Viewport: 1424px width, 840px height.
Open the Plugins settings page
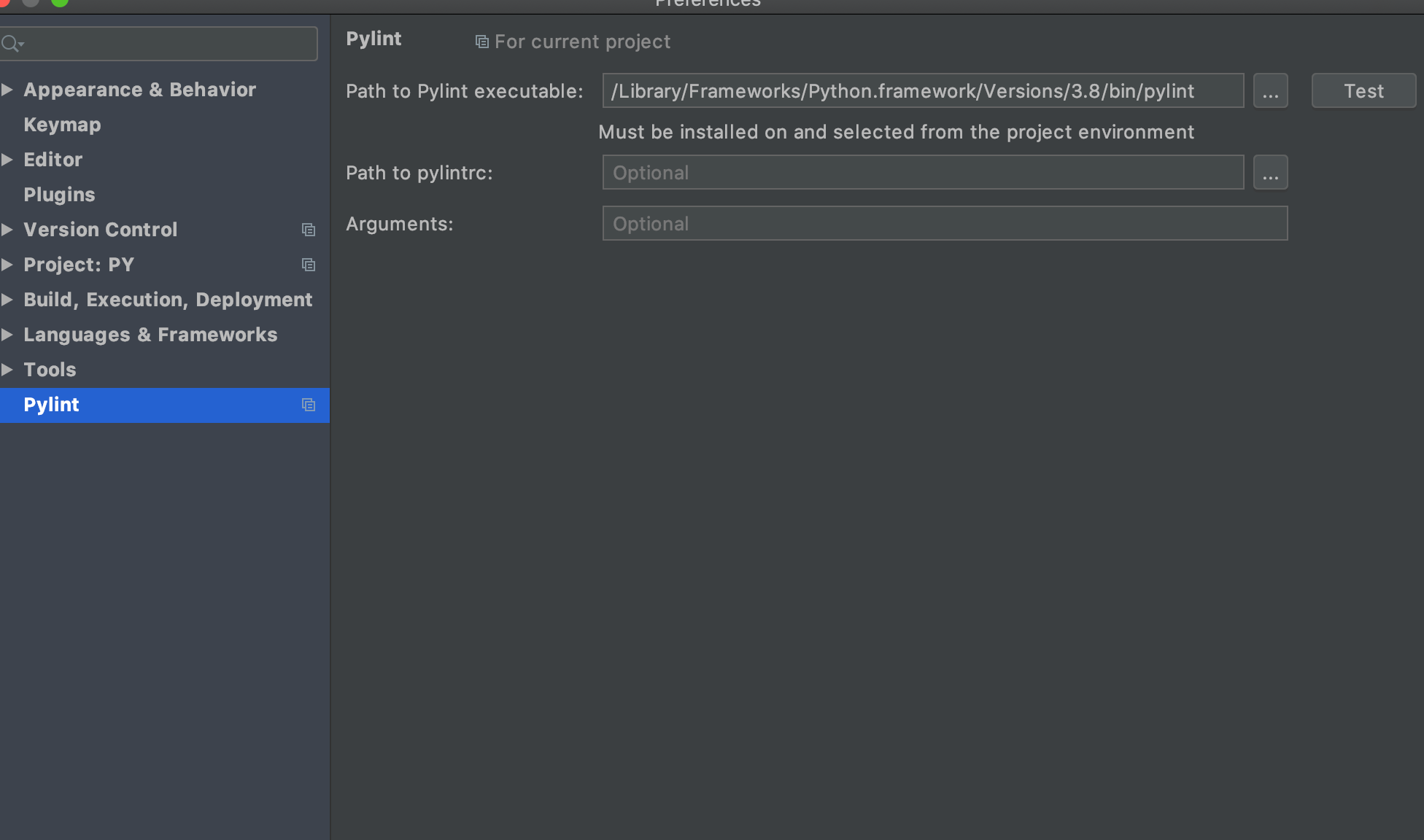pos(59,194)
